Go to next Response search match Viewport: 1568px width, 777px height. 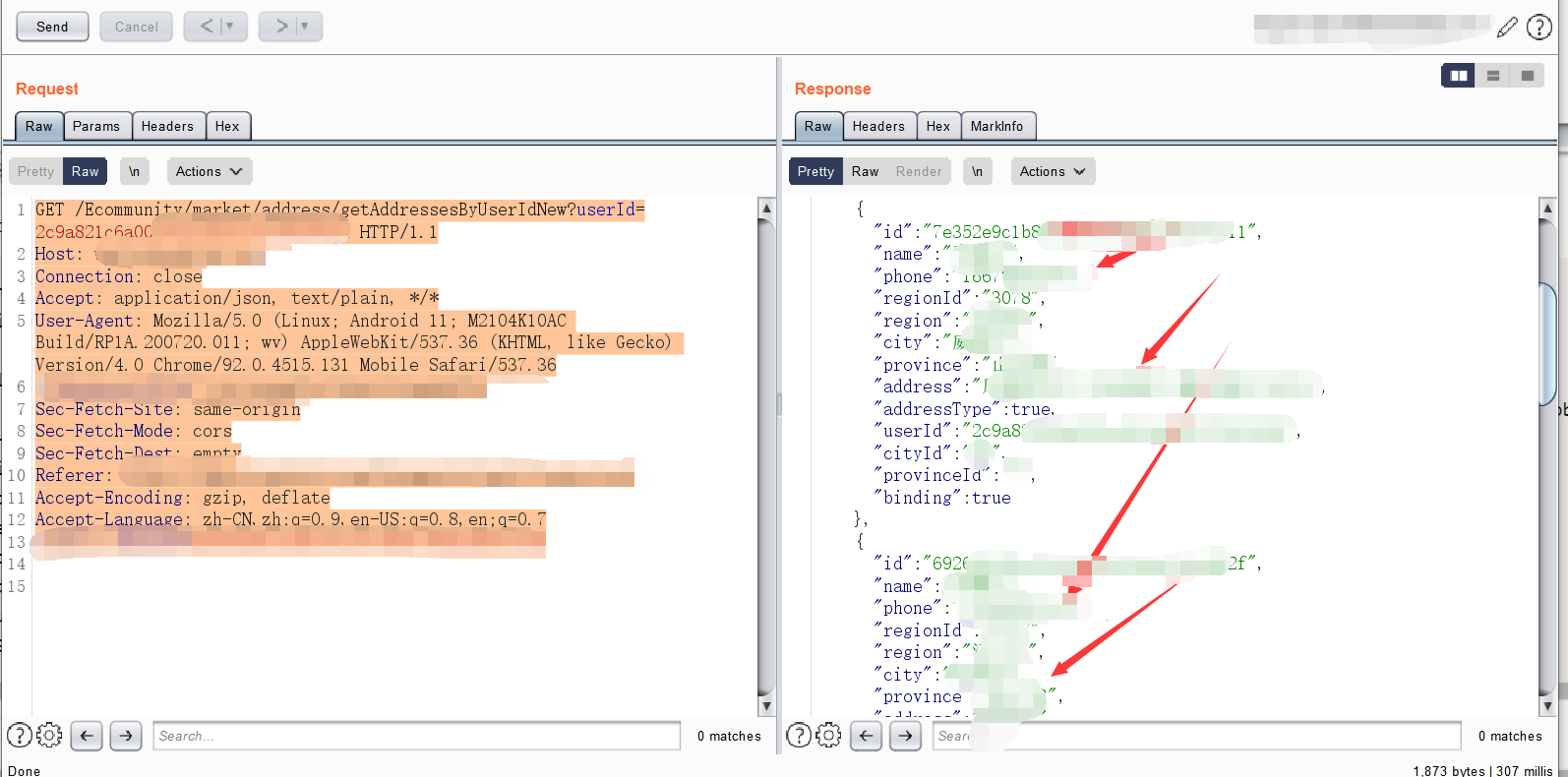coord(905,735)
